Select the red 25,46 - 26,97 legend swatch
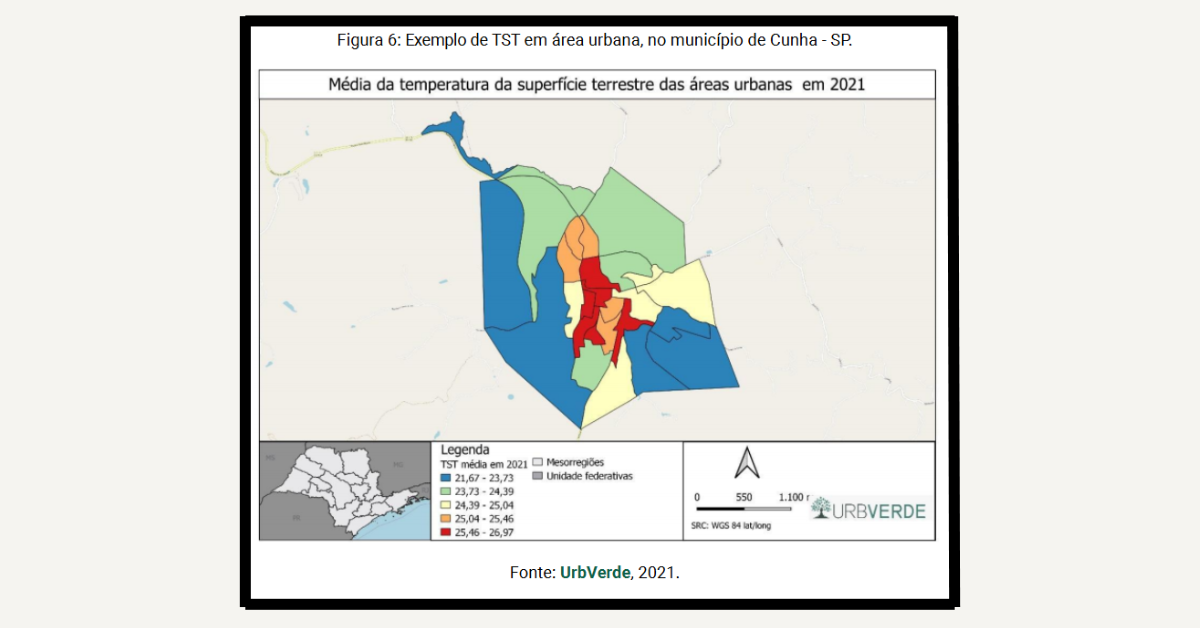 447,534
